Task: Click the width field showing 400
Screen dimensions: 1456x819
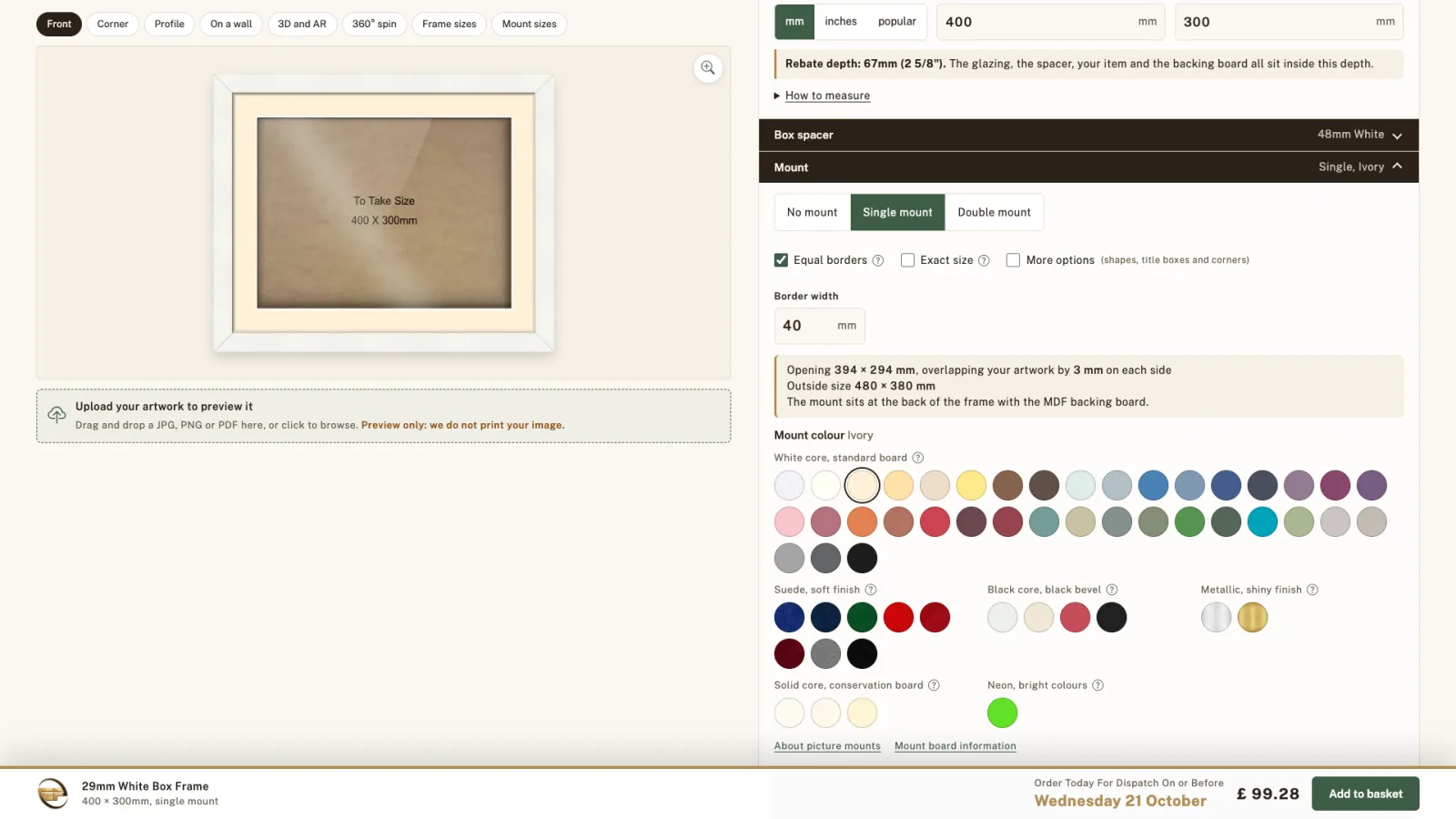Action: 1051,22
